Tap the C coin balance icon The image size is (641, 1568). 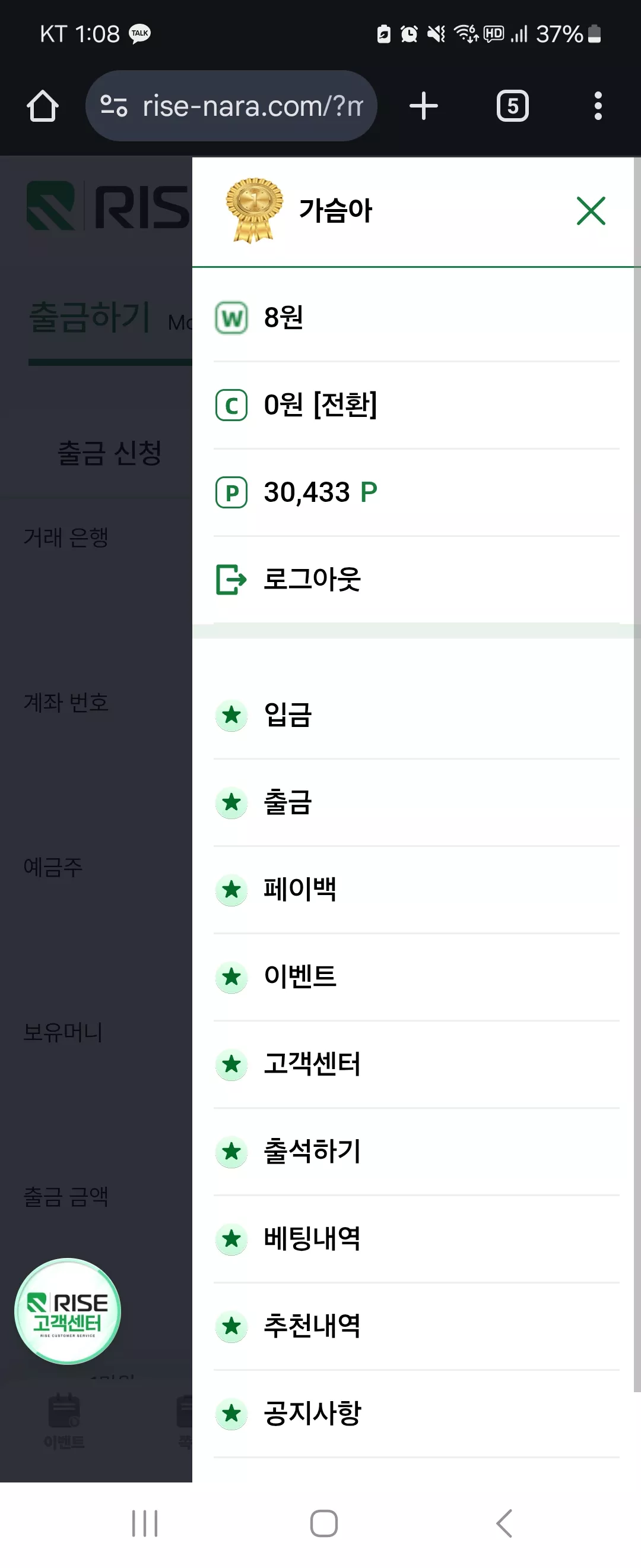point(231,405)
